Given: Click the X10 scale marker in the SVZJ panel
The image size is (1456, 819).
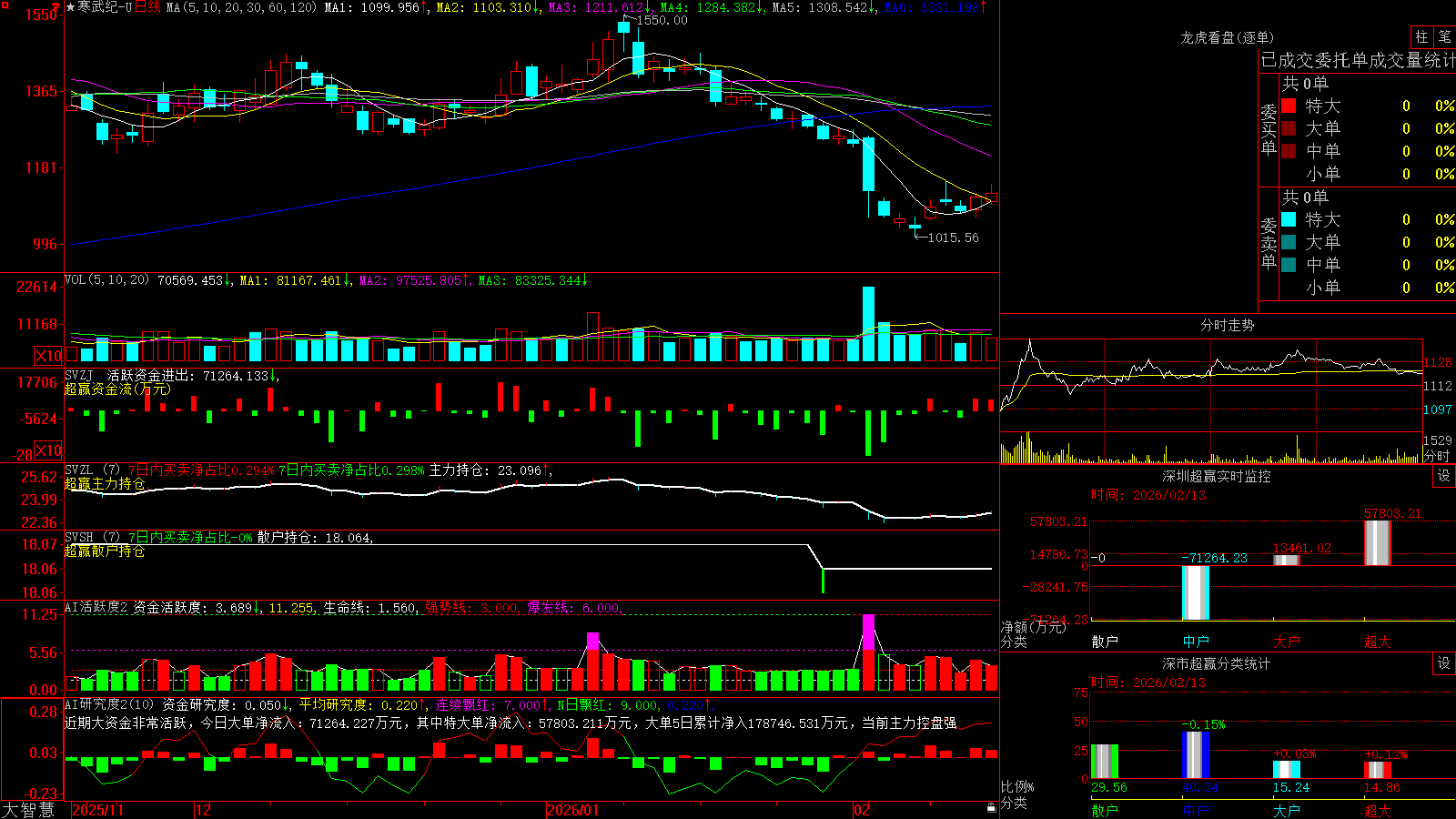Looking at the screenshot, I should [48, 450].
